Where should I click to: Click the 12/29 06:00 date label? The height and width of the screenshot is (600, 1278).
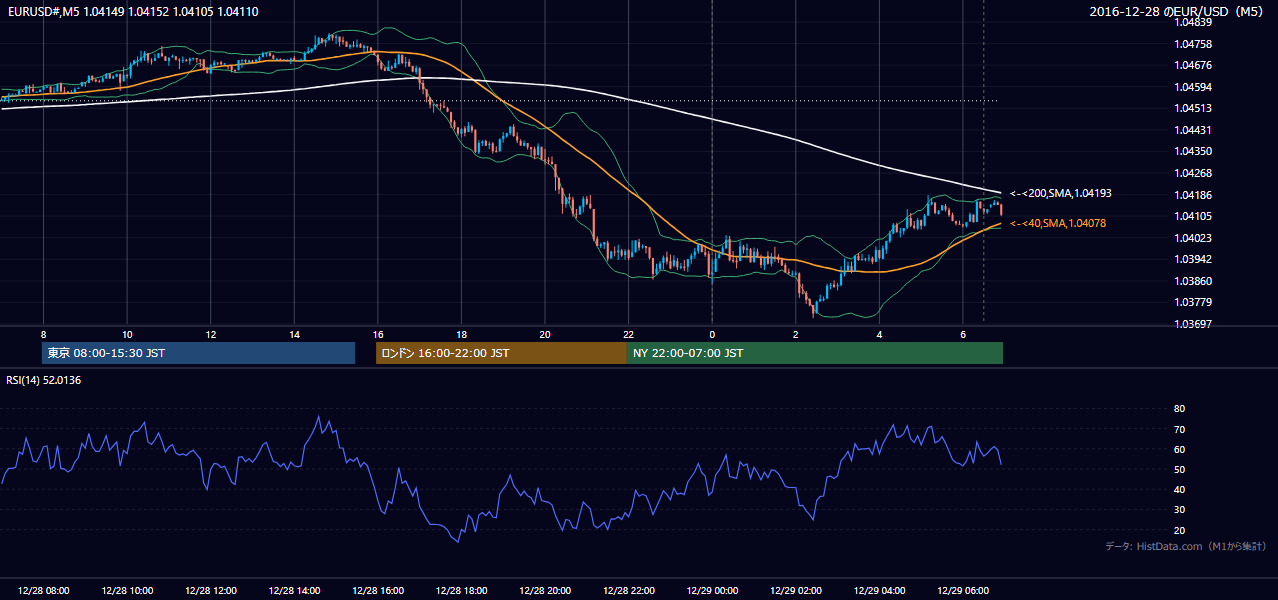pyautogui.click(x=962, y=591)
